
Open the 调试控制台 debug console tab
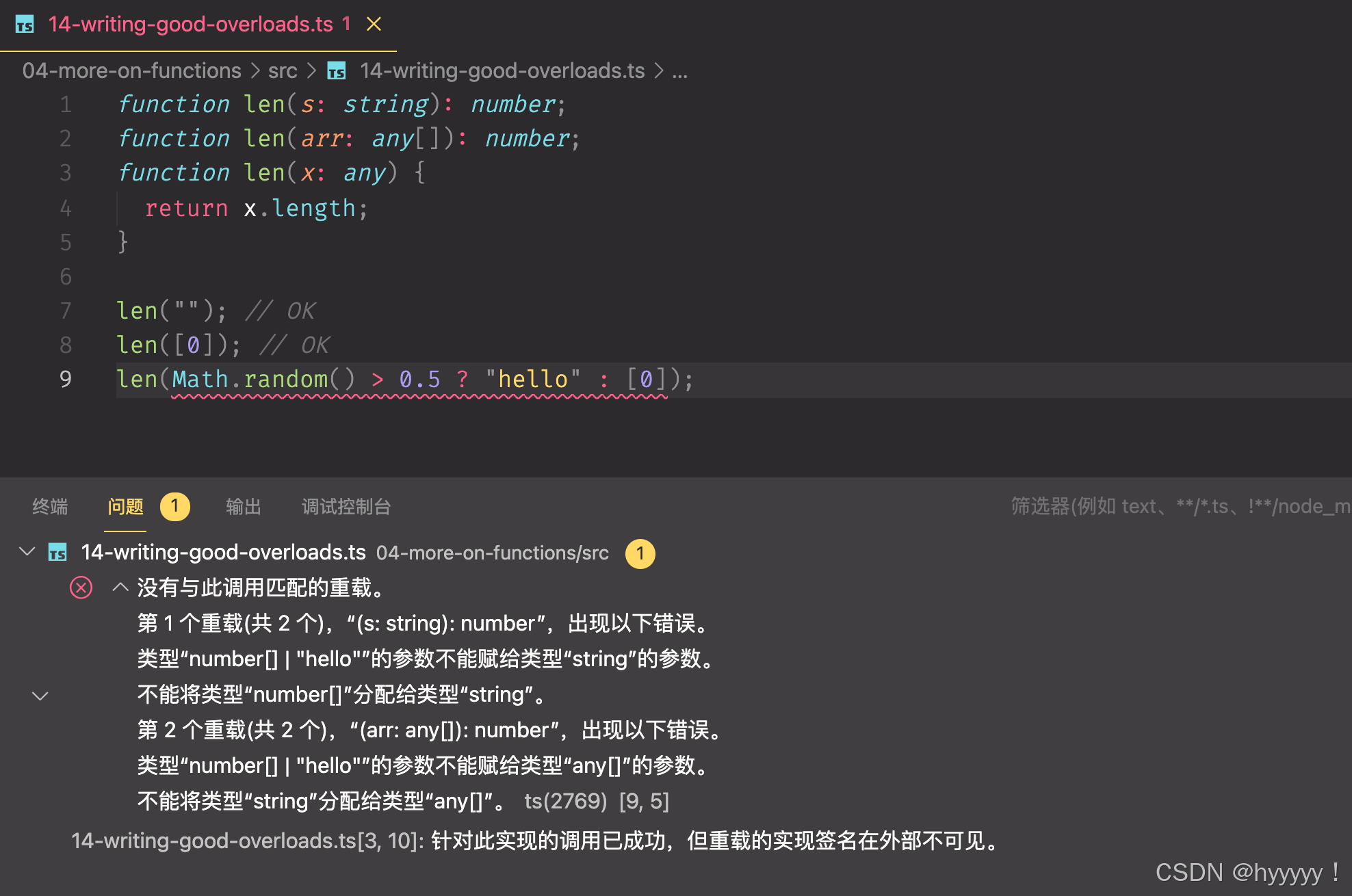[x=346, y=507]
